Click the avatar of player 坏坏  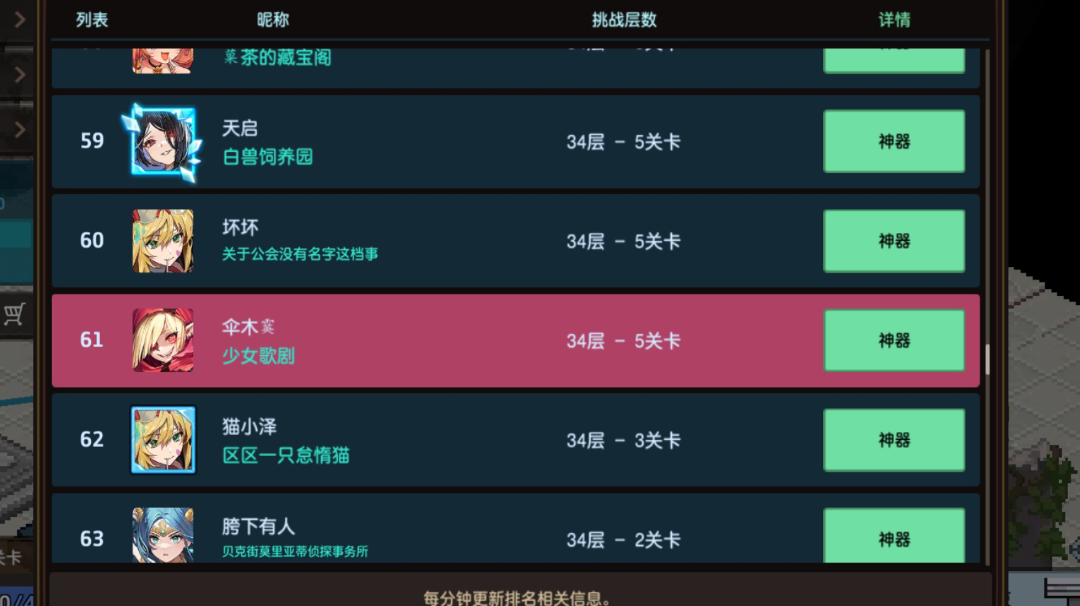point(163,241)
